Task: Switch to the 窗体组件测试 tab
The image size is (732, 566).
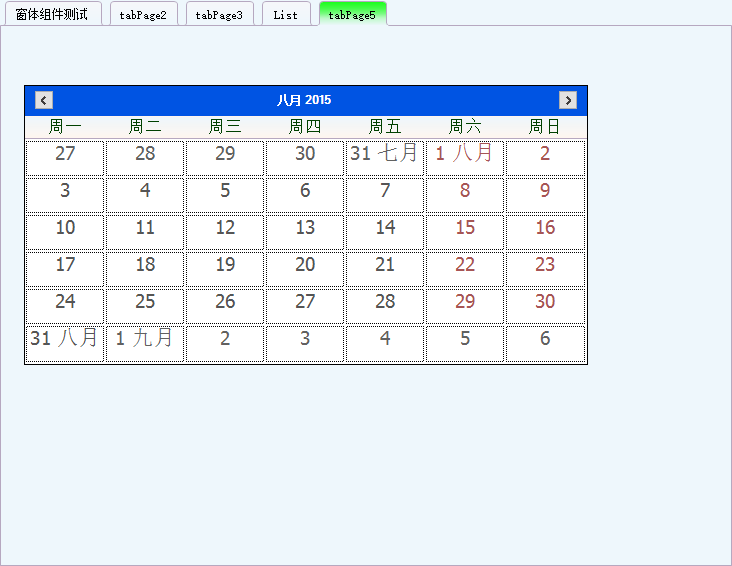Action: [x=53, y=14]
